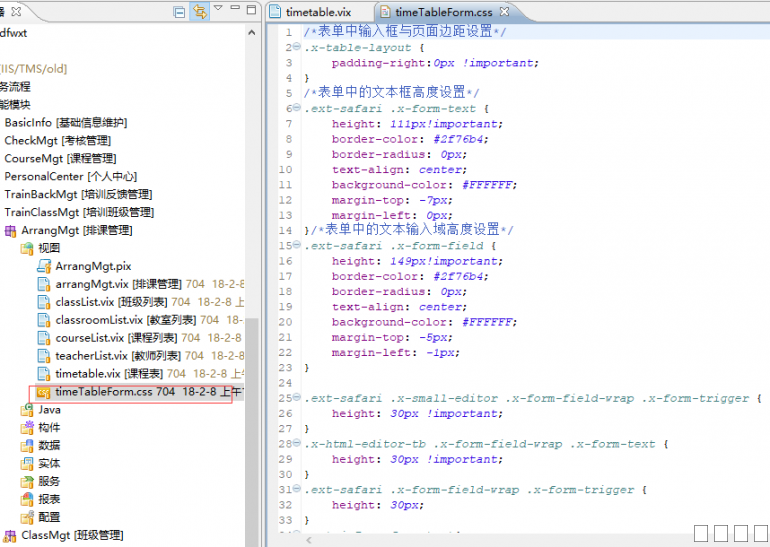Open classroomList.vix from the tree
This screenshot has width=770, height=547.
pyautogui.click(x=99, y=320)
